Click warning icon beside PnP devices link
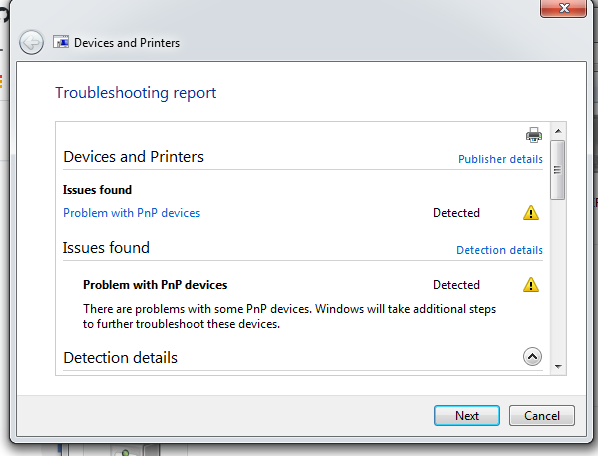The width and height of the screenshot is (598, 456). coord(530,213)
